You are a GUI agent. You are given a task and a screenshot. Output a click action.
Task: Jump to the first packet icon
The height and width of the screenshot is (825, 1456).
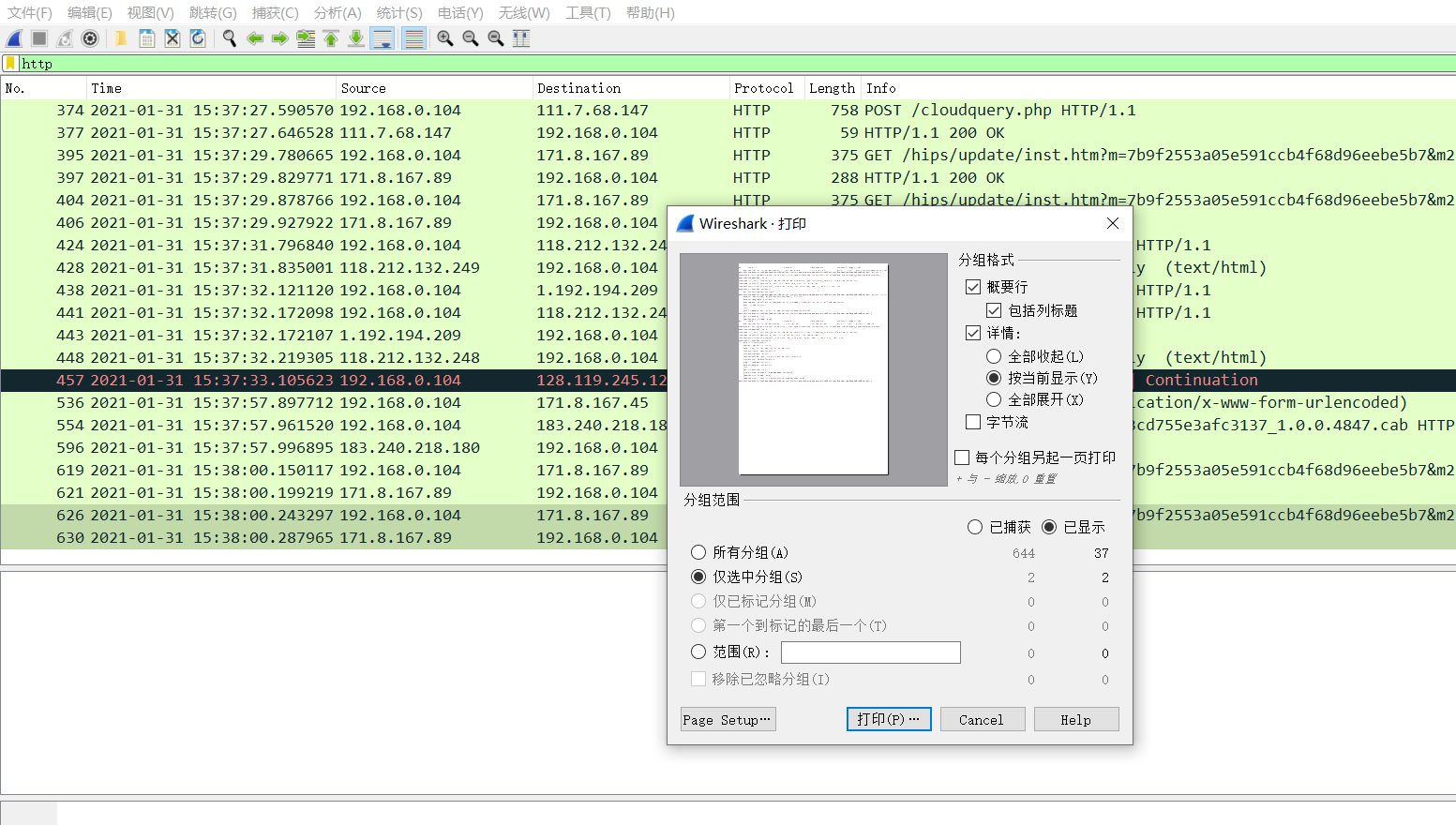coord(331,38)
